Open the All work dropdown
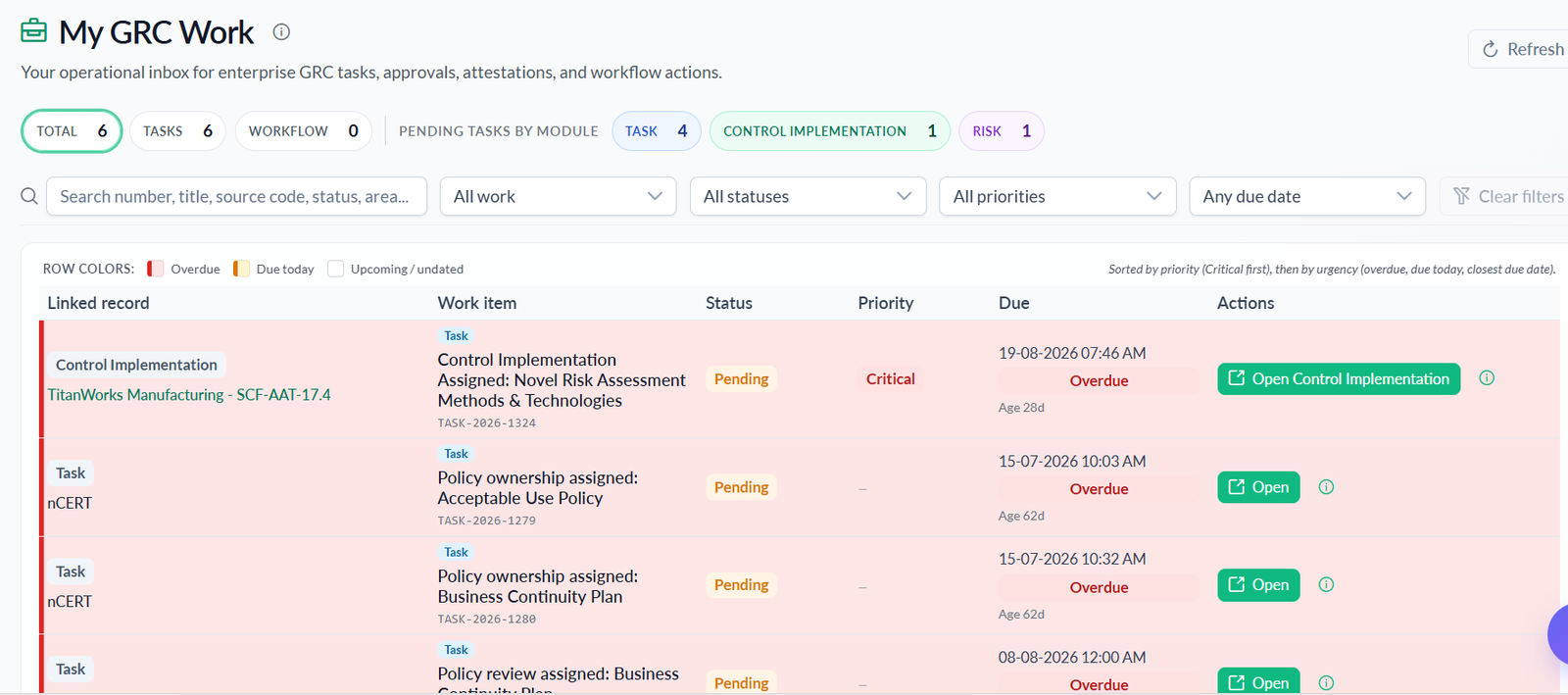The height and width of the screenshot is (695, 1568). click(x=559, y=196)
